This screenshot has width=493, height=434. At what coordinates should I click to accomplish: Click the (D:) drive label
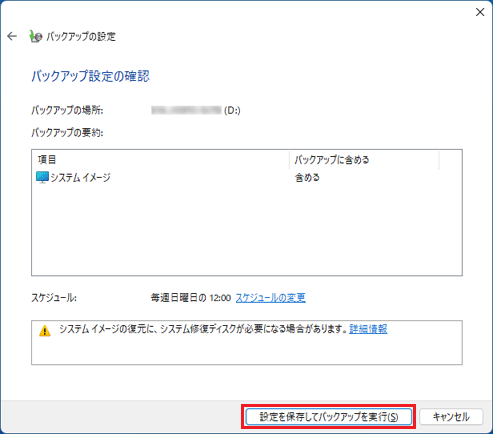232,110
